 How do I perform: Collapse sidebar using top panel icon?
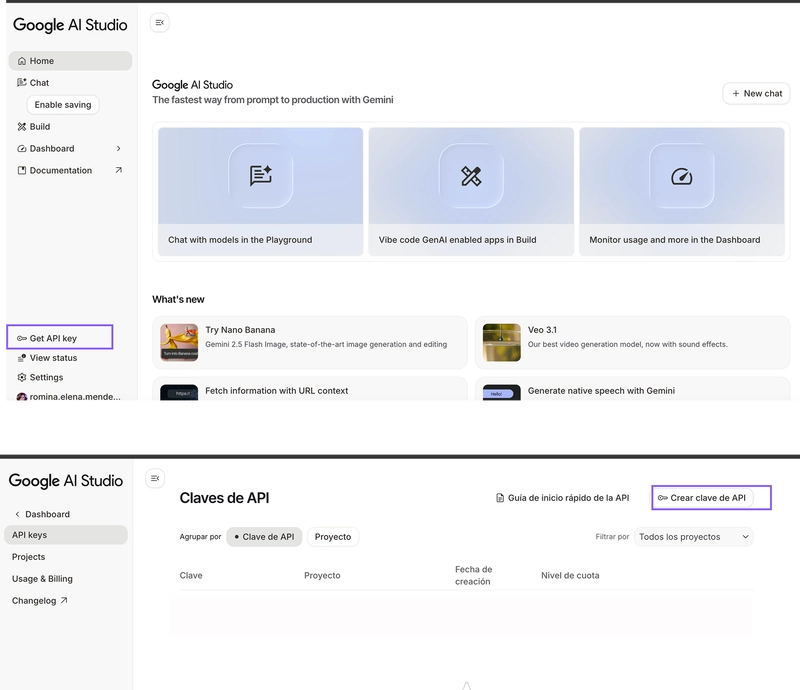tap(159, 22)
